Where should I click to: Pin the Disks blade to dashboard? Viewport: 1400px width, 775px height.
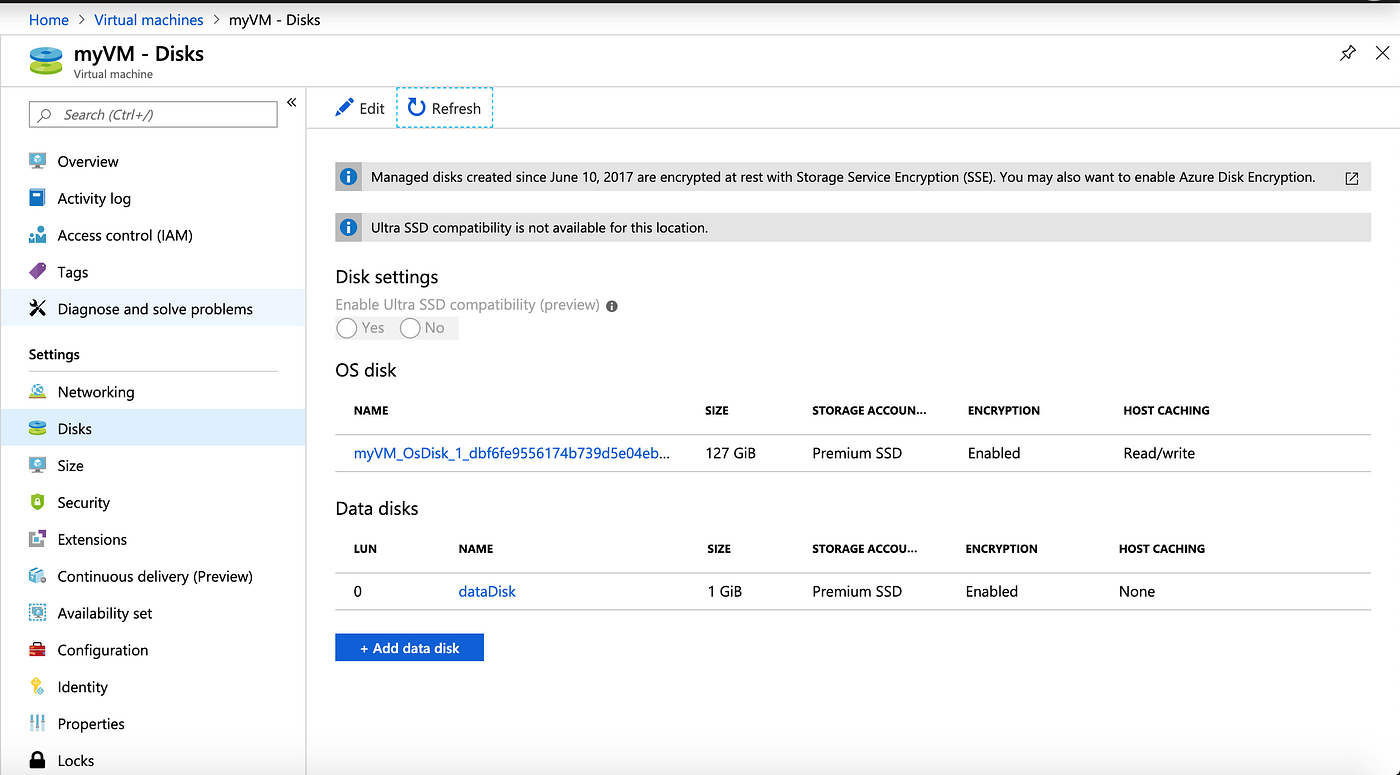click(1347, 53)
